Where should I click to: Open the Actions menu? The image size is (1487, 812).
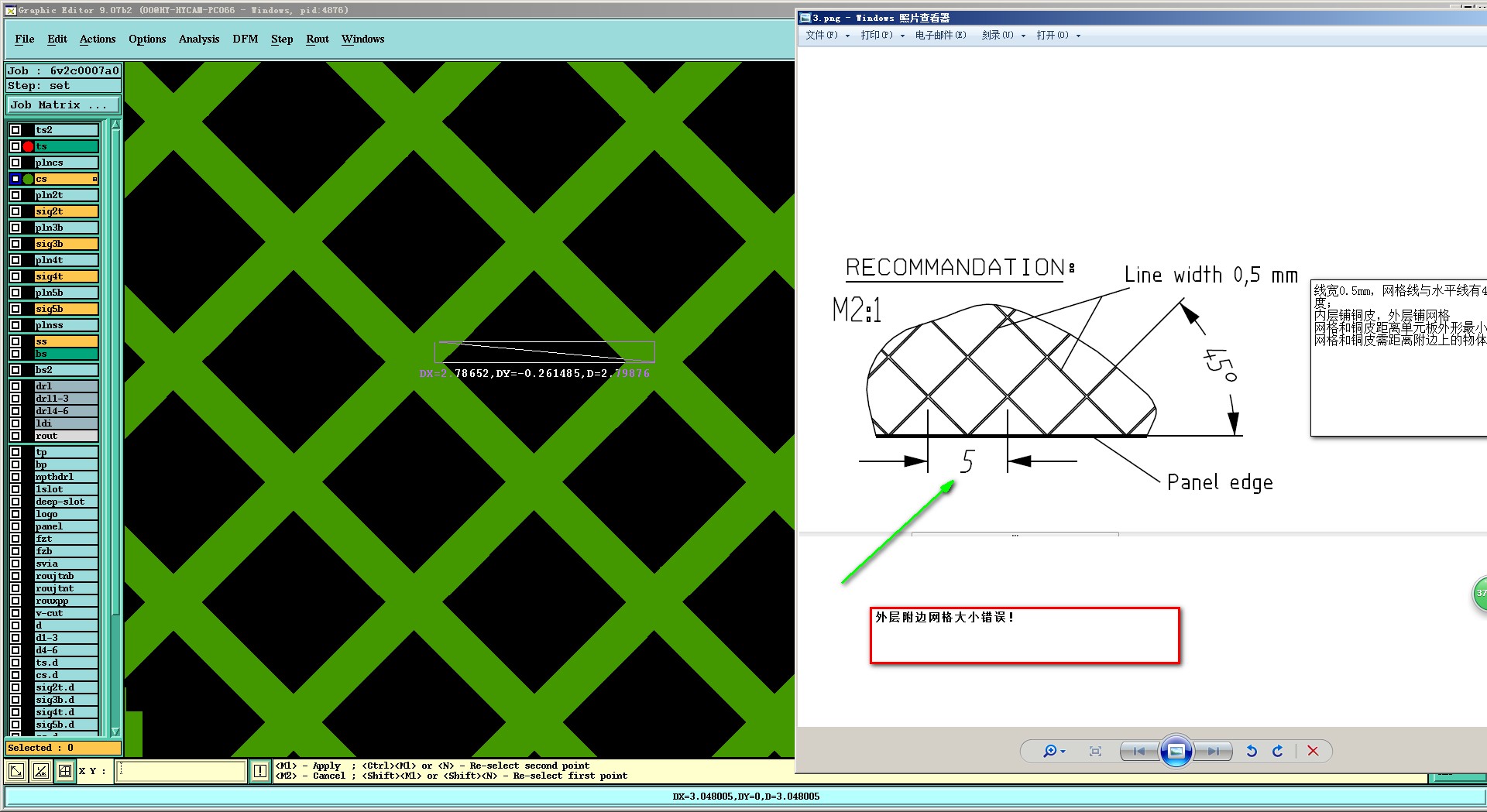[98, 39]
